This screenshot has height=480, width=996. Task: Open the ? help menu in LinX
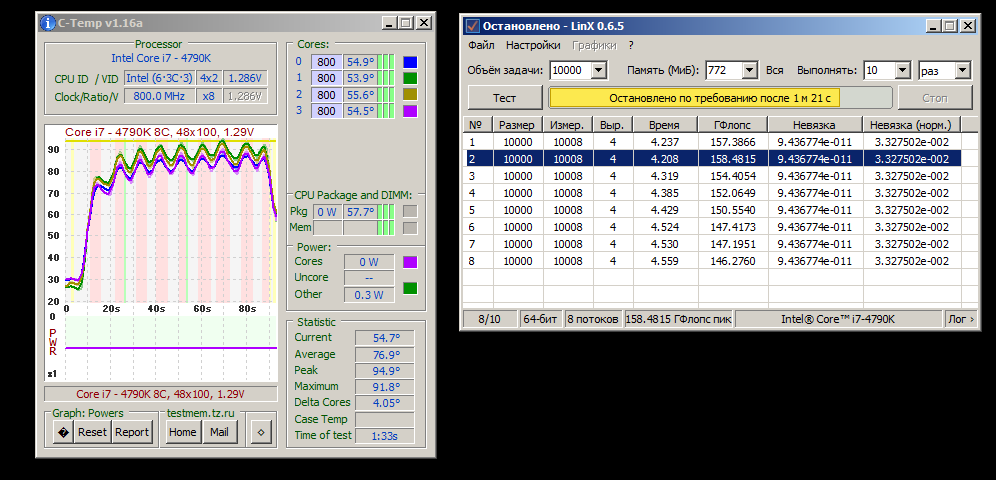tap(631, 46)
